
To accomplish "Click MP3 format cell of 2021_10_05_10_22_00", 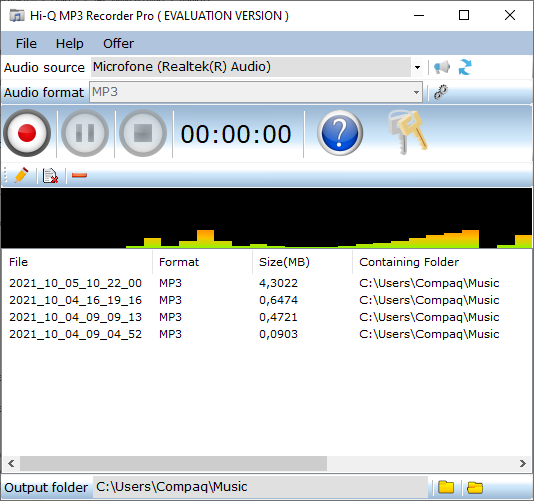I will point(170,283).
